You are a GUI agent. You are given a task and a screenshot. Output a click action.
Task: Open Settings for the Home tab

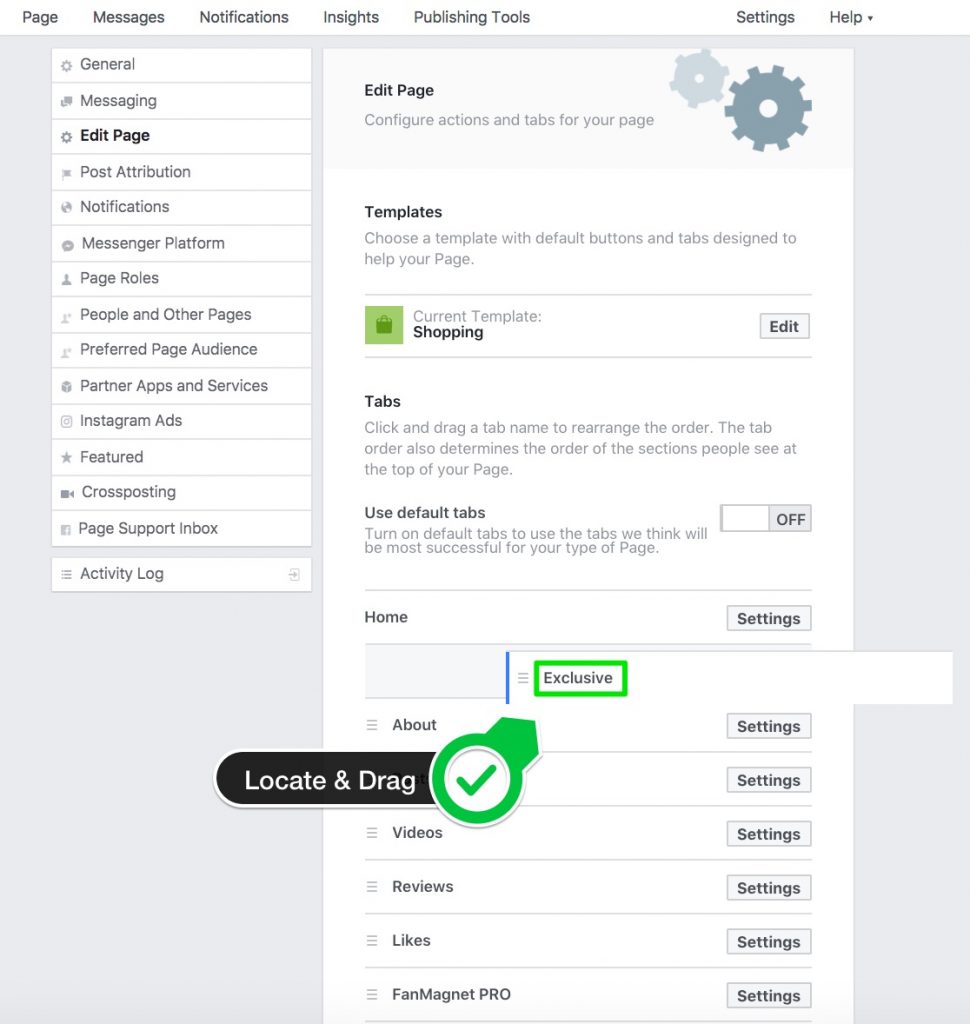pyautogui.click(x=769, y=618)
